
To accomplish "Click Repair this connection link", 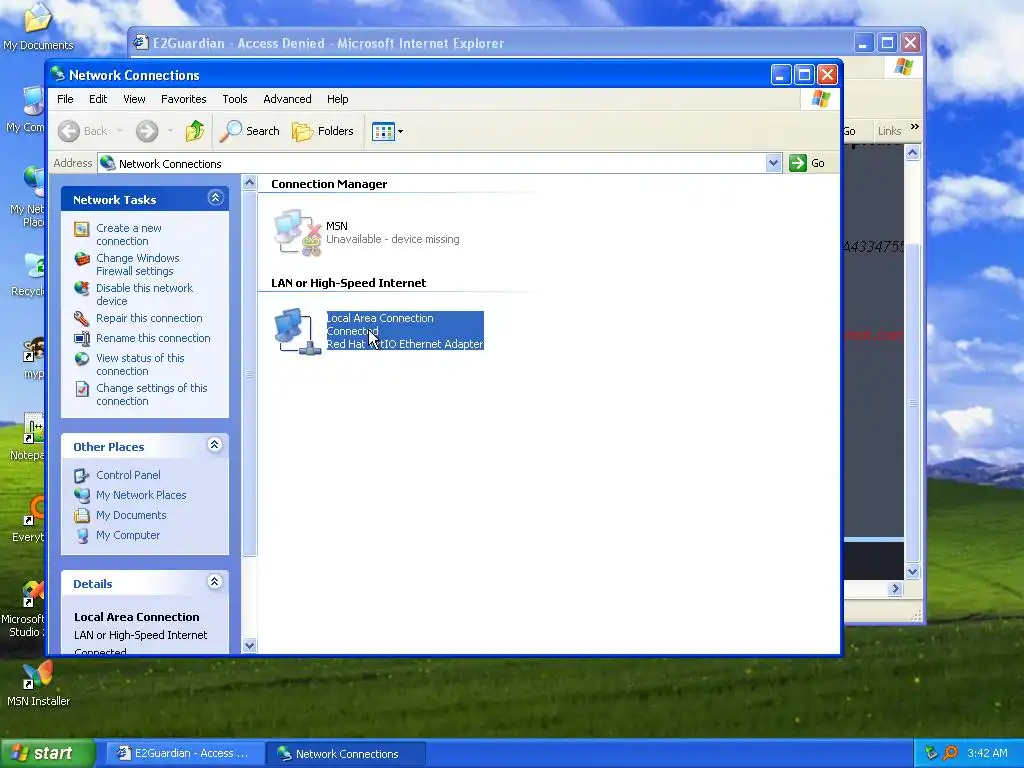I will point(149,318).
